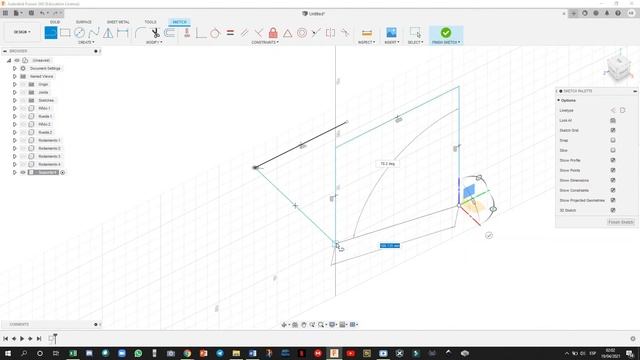Click the green Finish Sketch checkmark
The image size is (640, 360).
coord(446,32)
